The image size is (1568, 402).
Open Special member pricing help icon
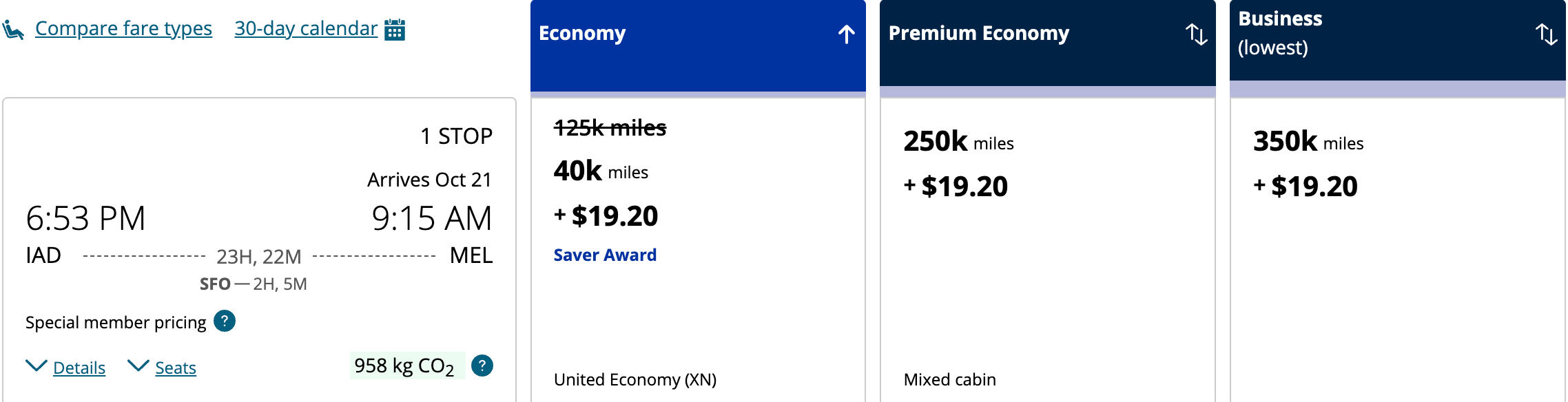coord(225,321)
